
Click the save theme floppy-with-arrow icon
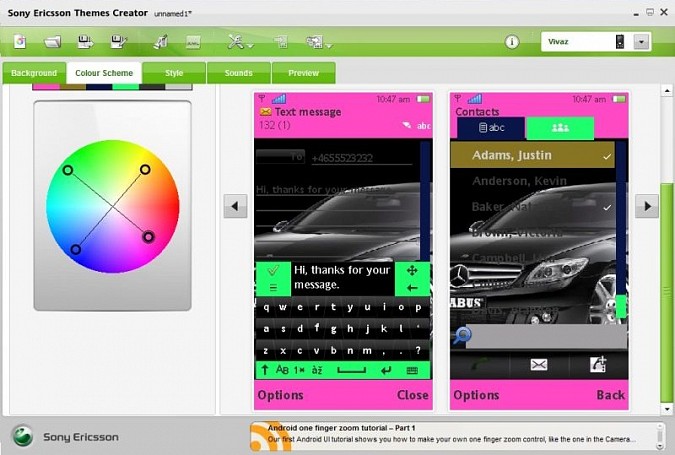pyautogui.click(x=85, y=42)
